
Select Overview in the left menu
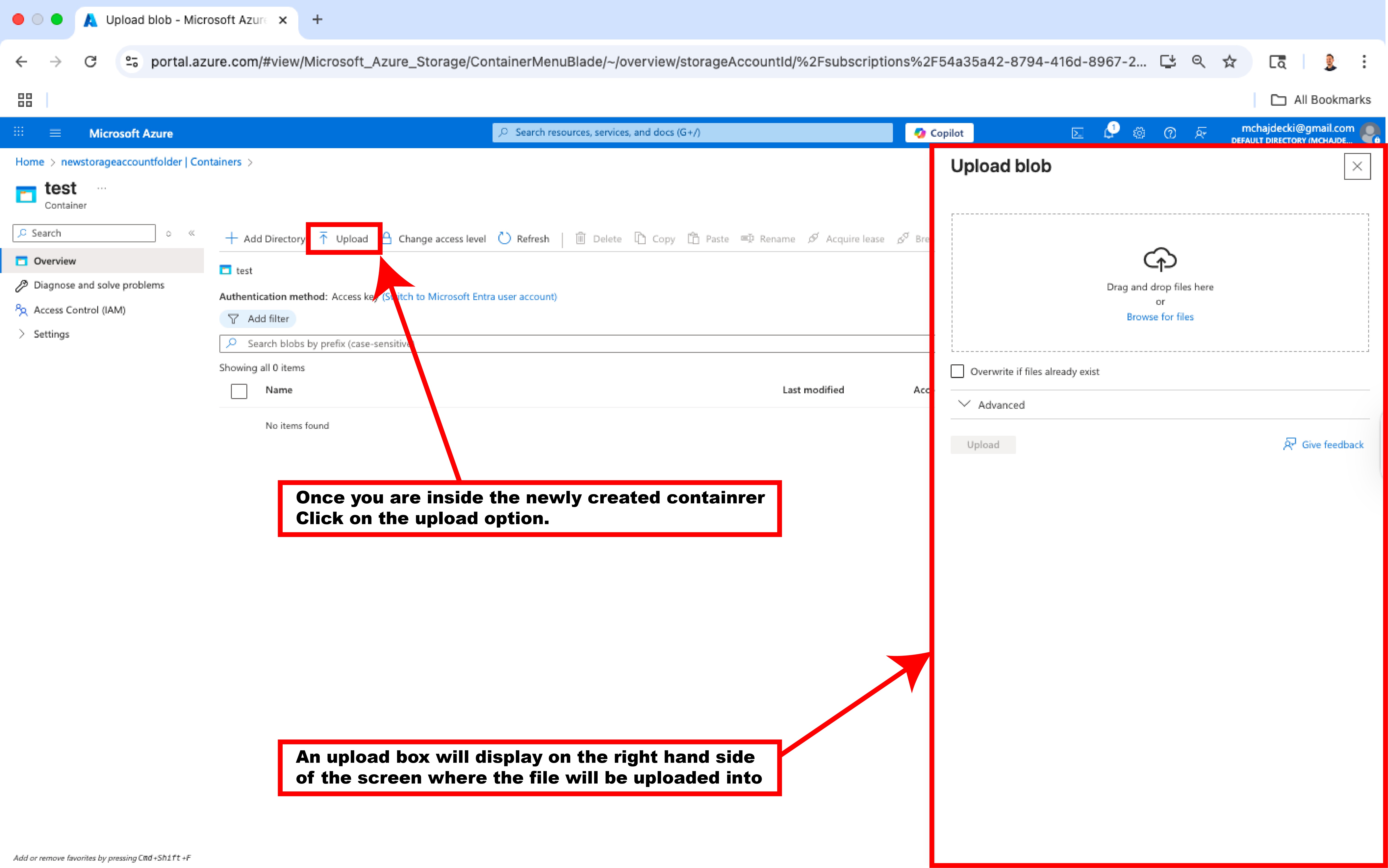coord(102,261)
